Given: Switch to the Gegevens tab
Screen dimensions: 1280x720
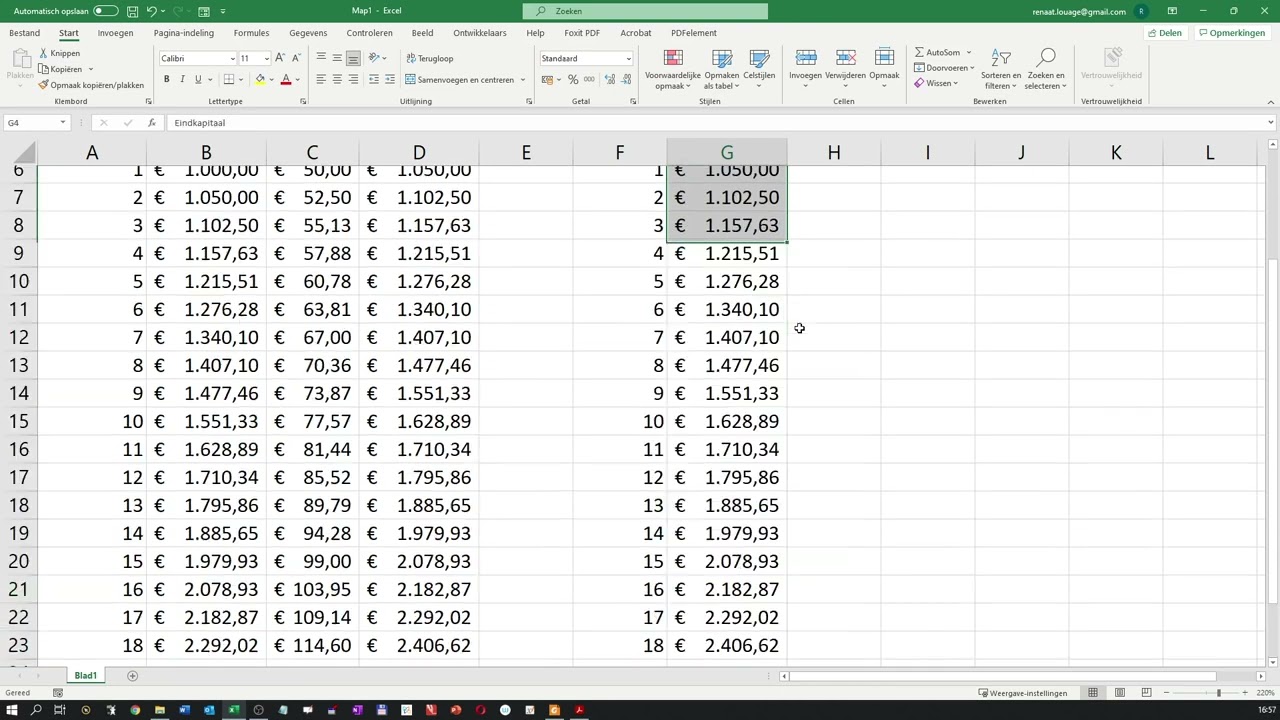Looking at the screenshot, I should click(x=308, y=33).
